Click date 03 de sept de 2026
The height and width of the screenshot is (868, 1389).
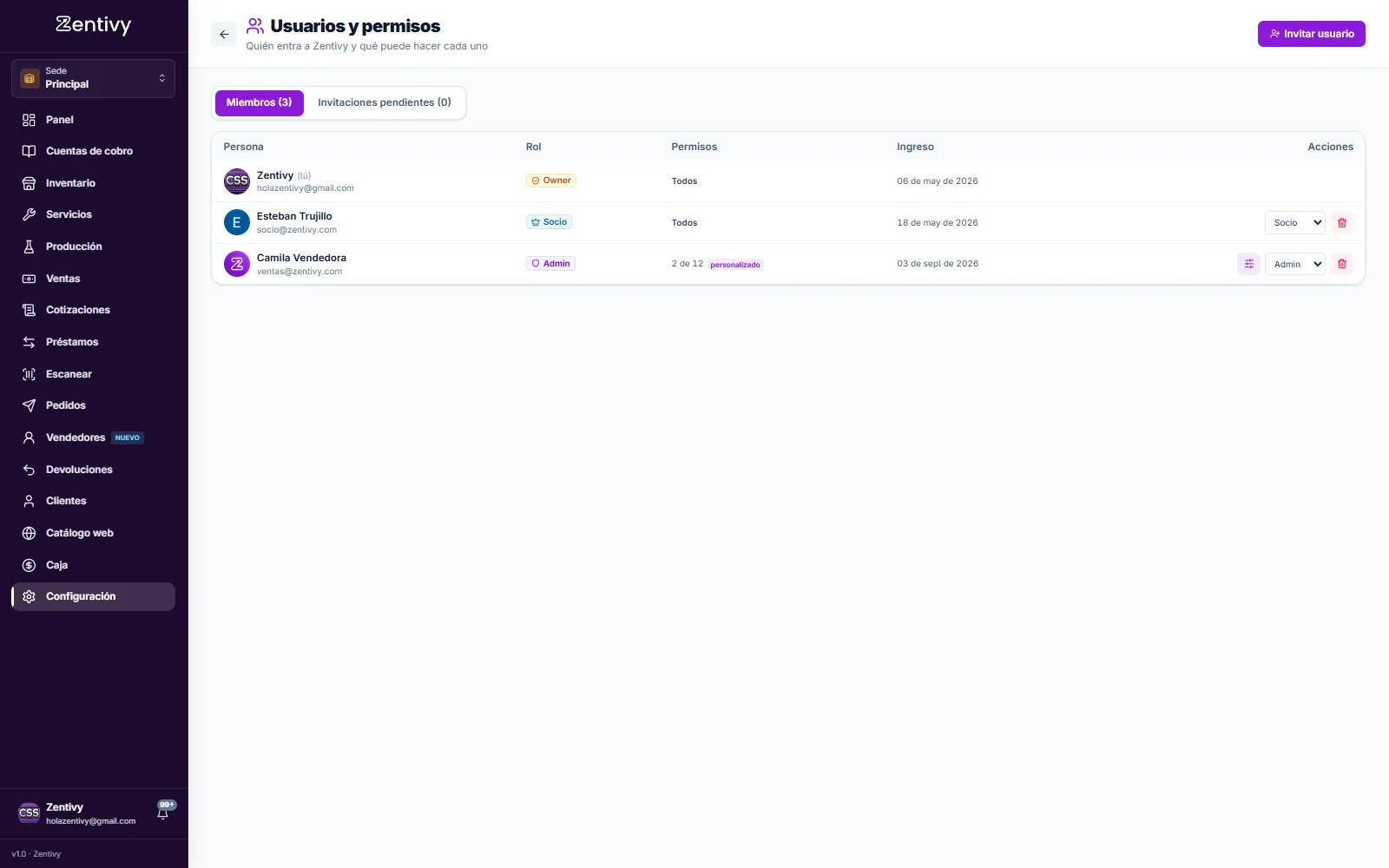pos(938,264)
